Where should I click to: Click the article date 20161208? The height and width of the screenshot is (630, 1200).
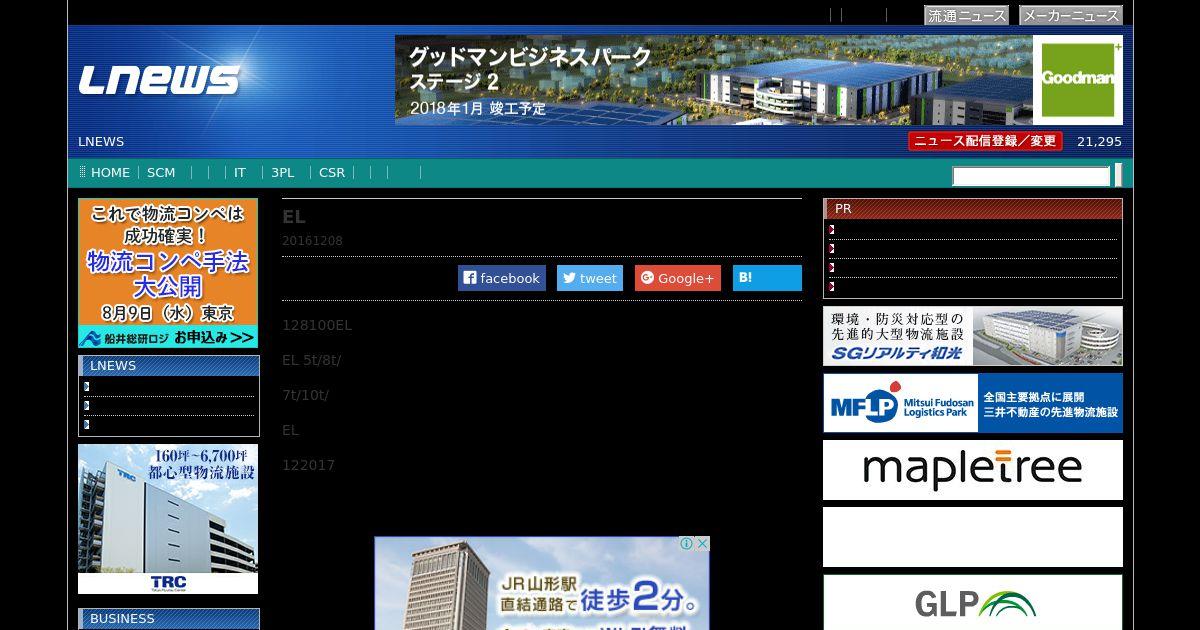[312, 241]
